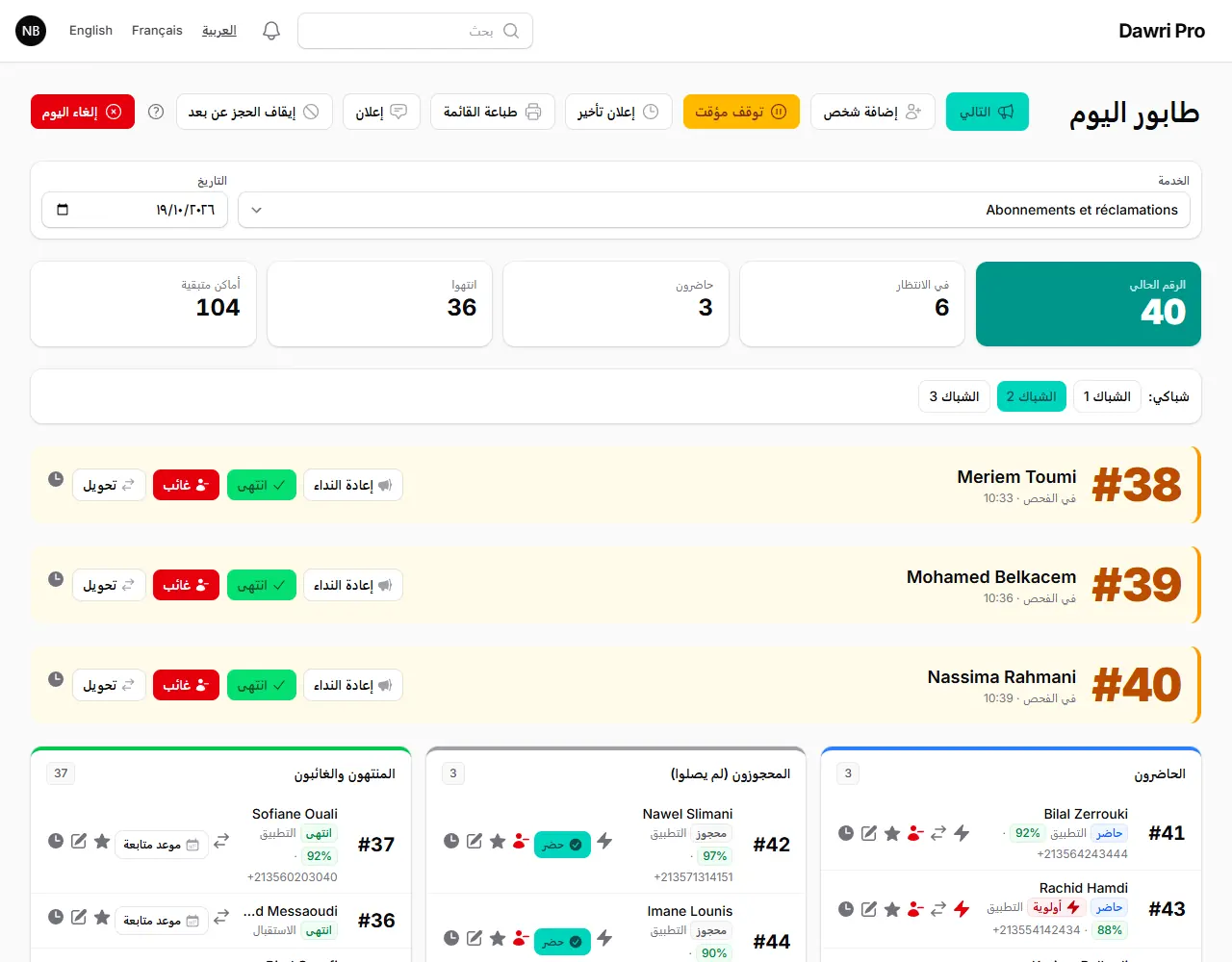Click the help question mark icon
Image resolution: width=1232 pixels, height=962 pixels.
click(x=156, y=112)
